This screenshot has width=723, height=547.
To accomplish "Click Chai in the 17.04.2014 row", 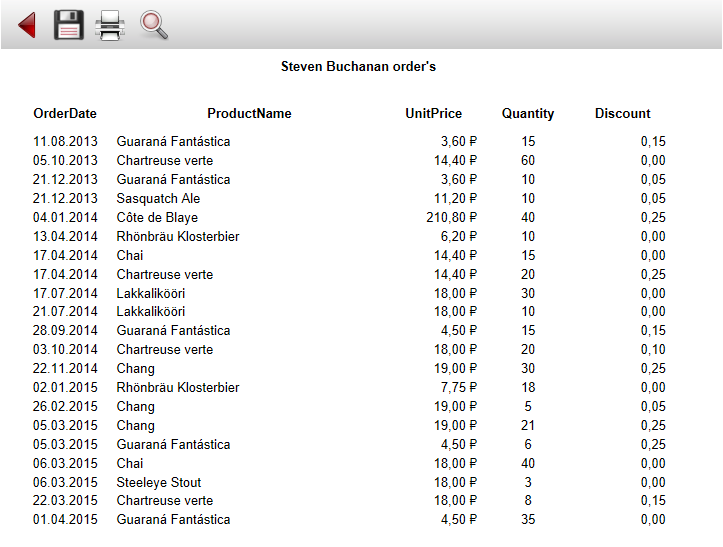I will (x=130, y=255).
